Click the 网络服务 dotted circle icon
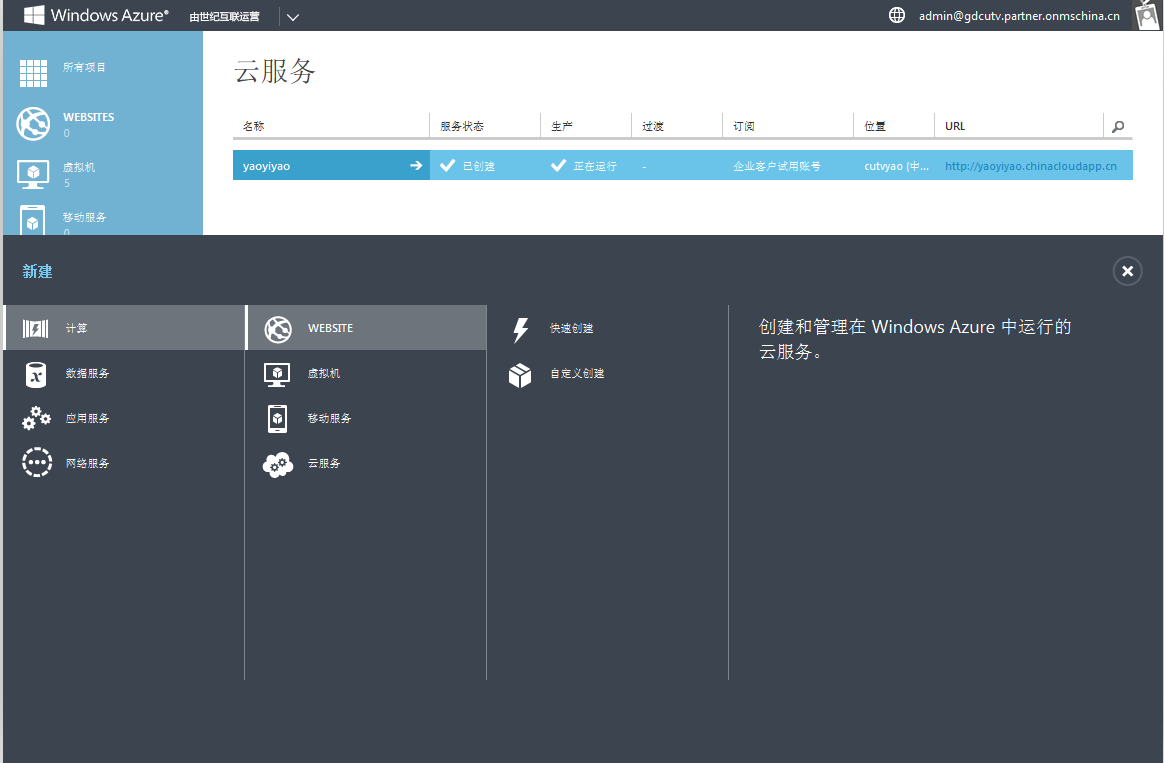Screen dimensions: 1164x763 pos(36,462)
